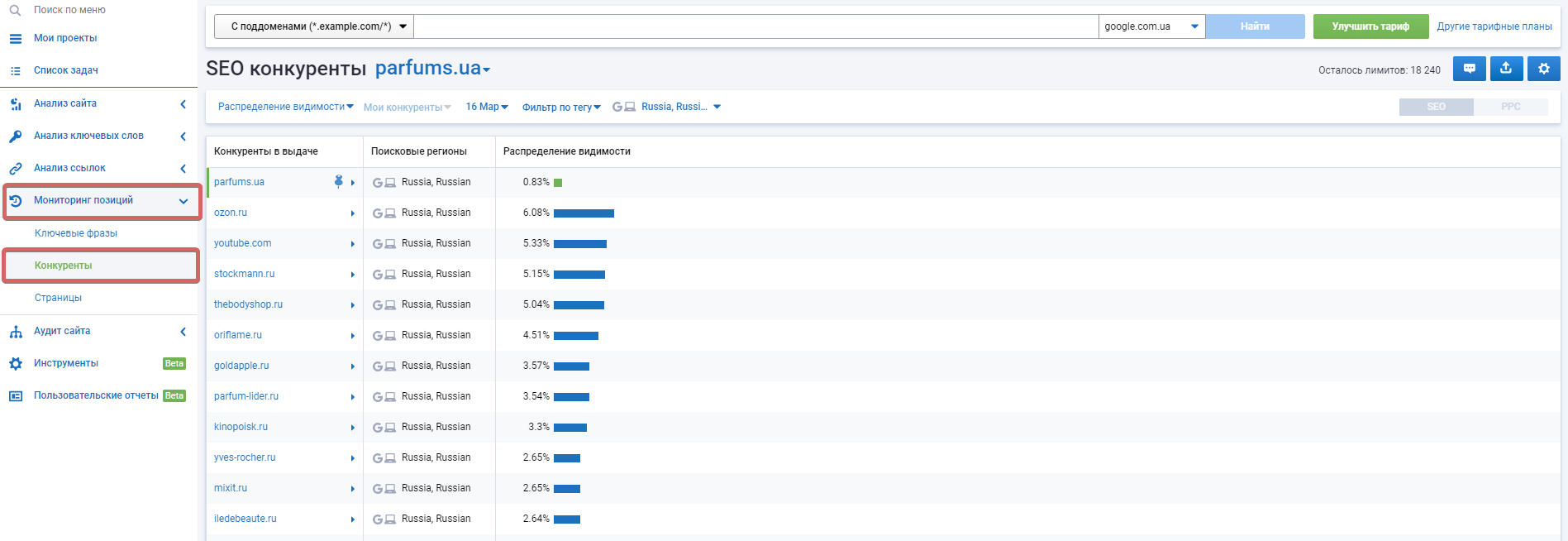Open the Фильтр по тегу dropdown
The width and height of the screenshot is (1568, 541).
pos(561,108)
